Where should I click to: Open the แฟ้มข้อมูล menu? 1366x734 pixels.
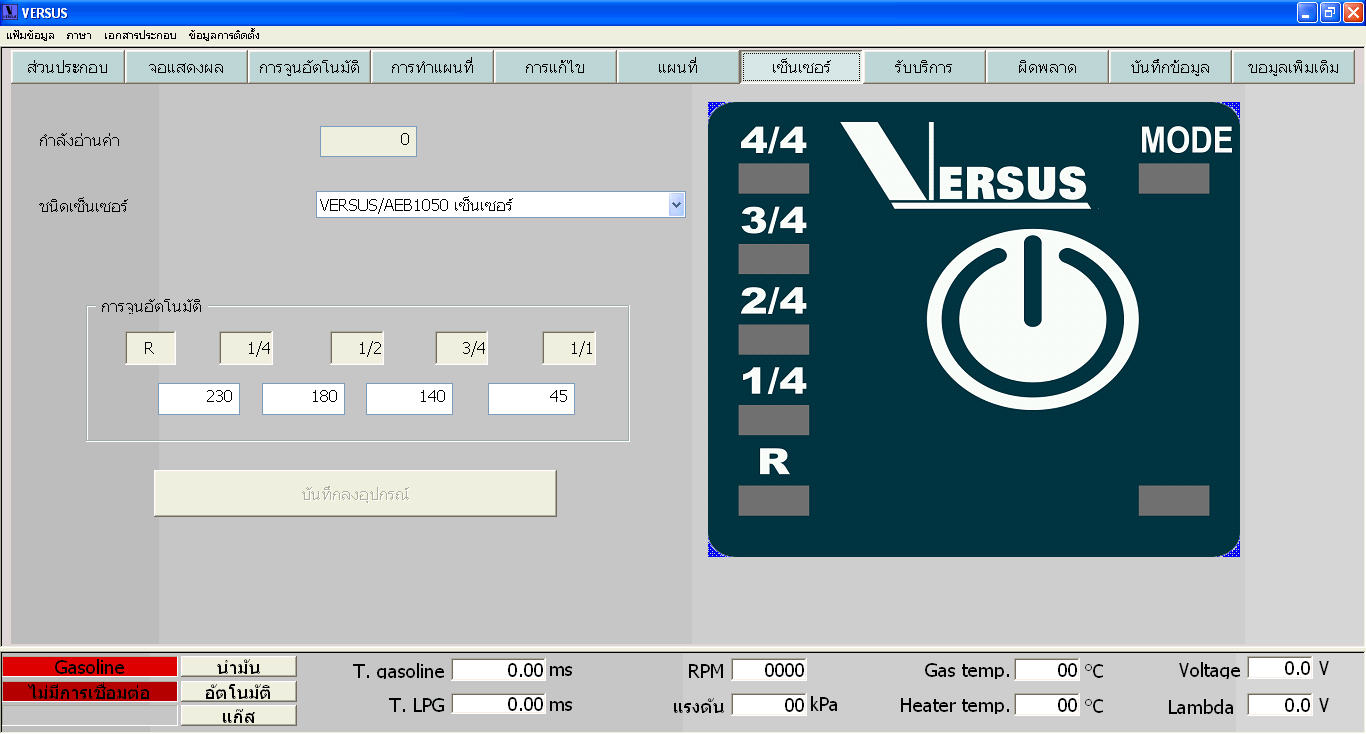(30, 35)
